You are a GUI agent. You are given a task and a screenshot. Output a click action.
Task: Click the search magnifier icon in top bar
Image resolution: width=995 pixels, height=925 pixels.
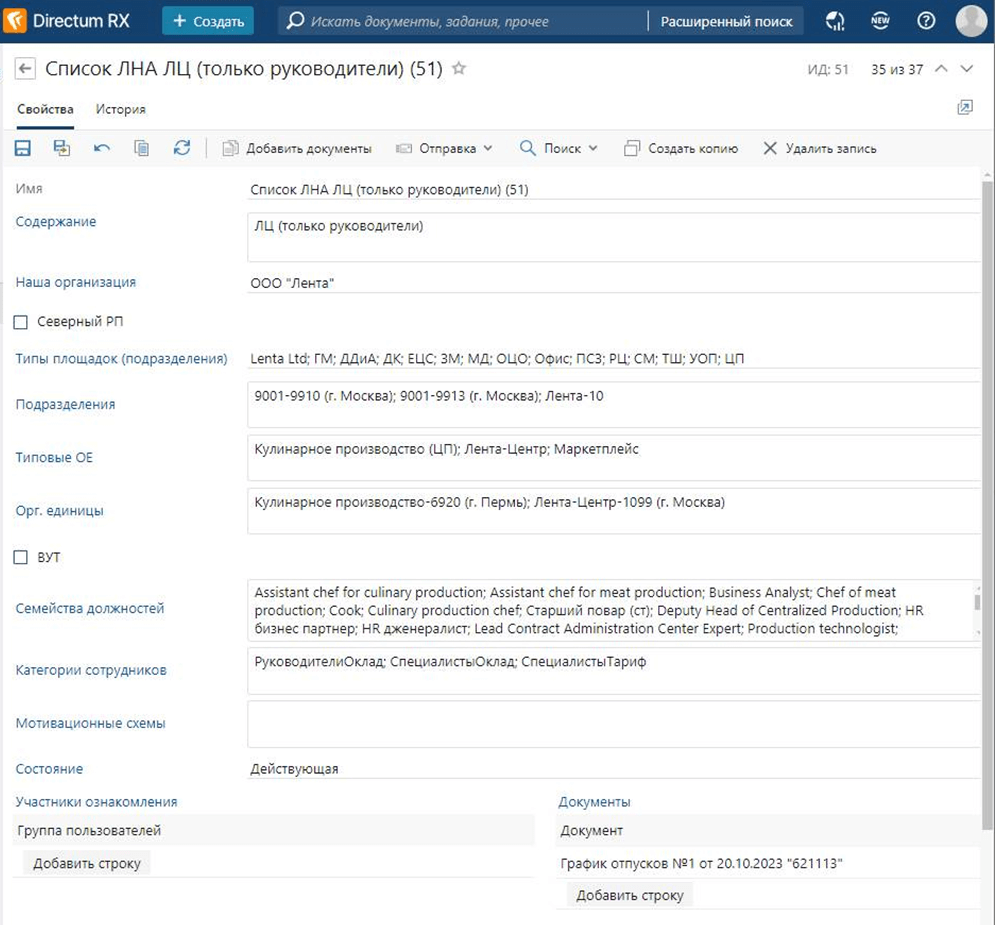pos(294,21)
